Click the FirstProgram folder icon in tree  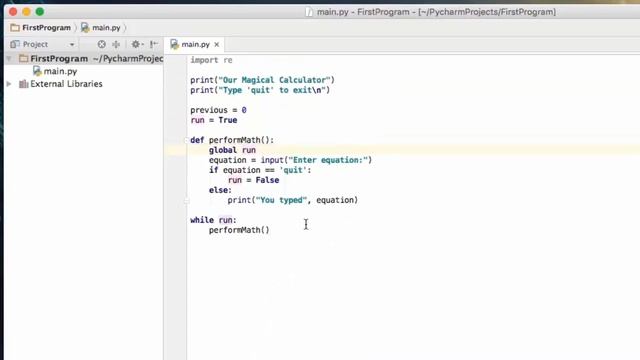point(24,58)
